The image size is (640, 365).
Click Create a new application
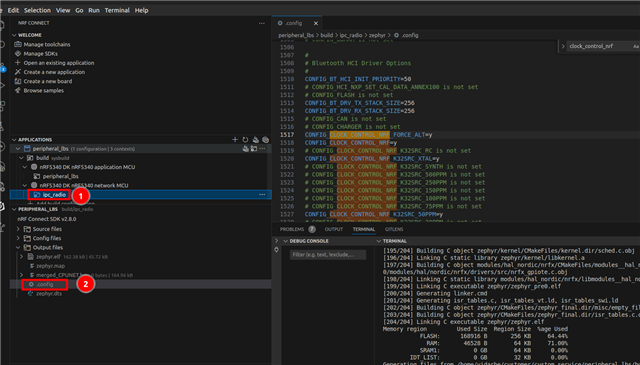tap(54, 72)
